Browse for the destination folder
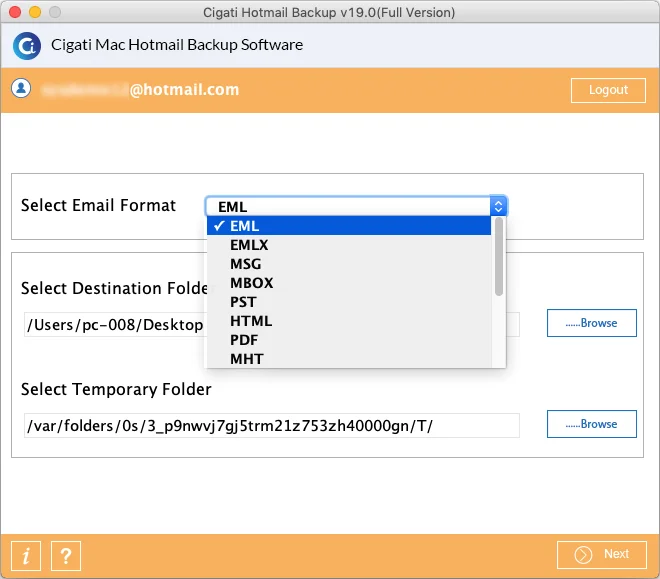Image resolution: width=660 pixels, height=579 pixels. (x=591, y=323)
